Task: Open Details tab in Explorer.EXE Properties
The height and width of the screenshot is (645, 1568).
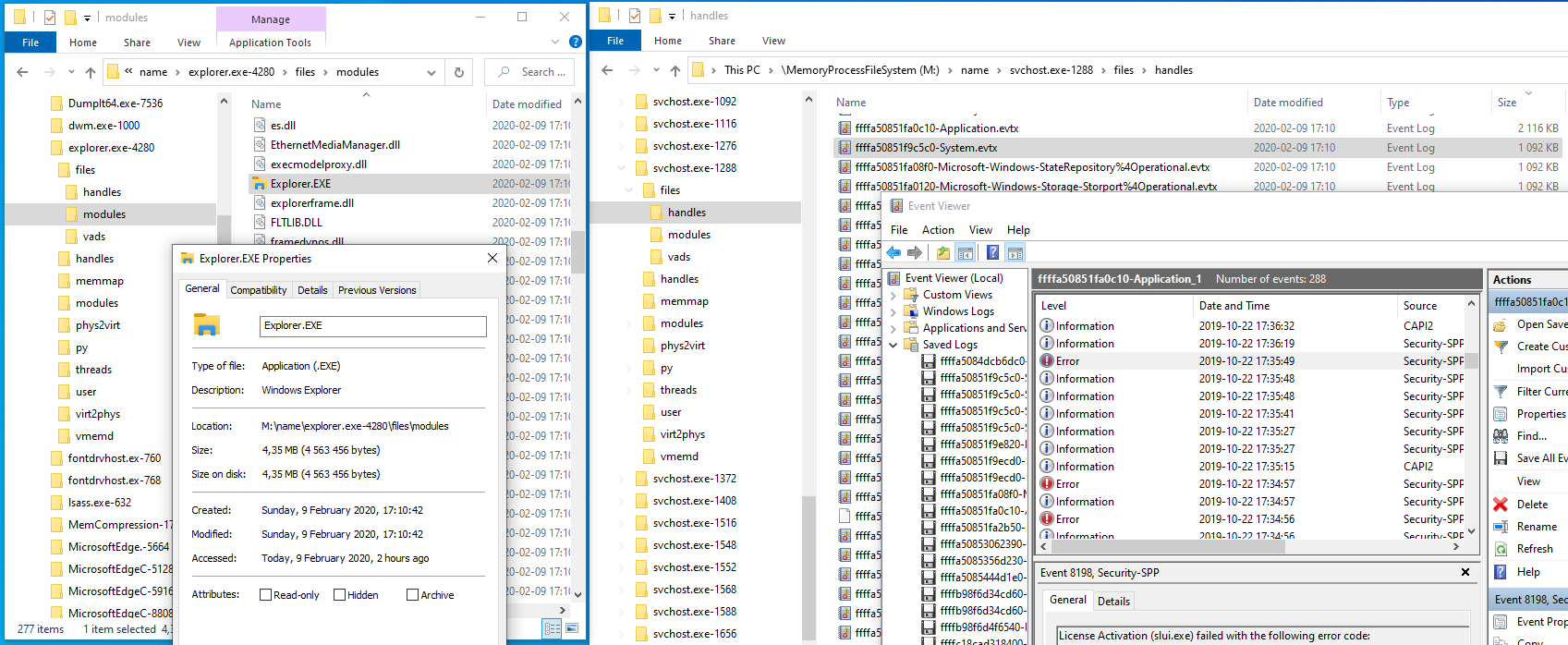Action: pyautogui.click(x=312, y=290)
